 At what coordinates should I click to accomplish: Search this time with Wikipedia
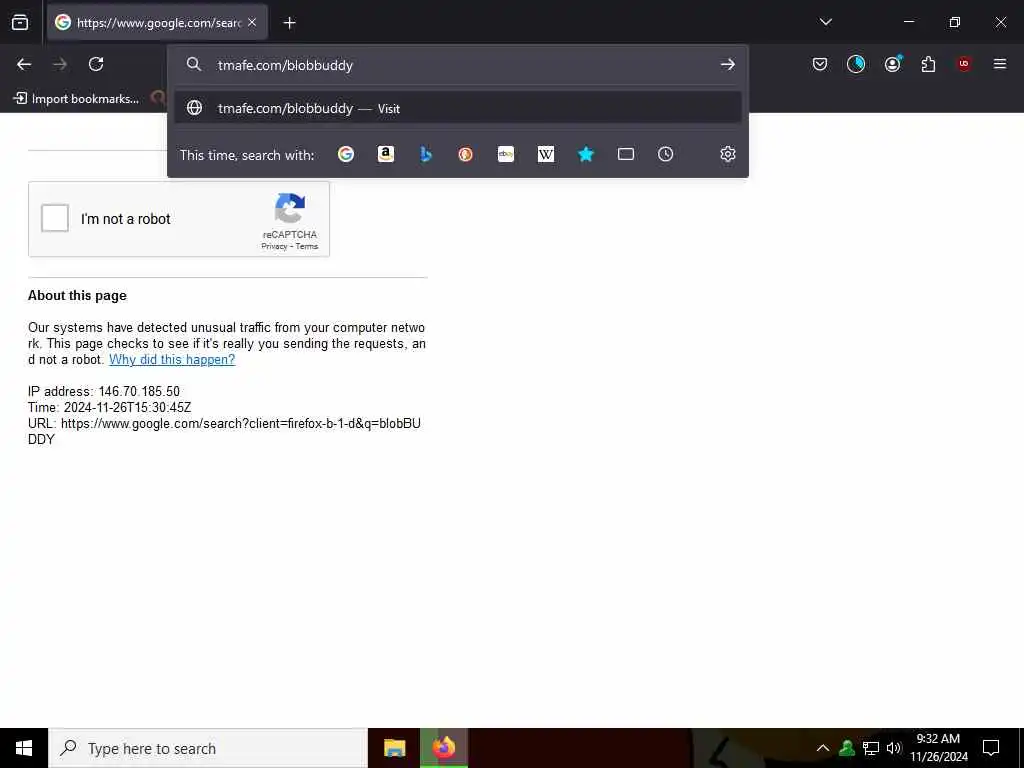click(x=546, y=154)
